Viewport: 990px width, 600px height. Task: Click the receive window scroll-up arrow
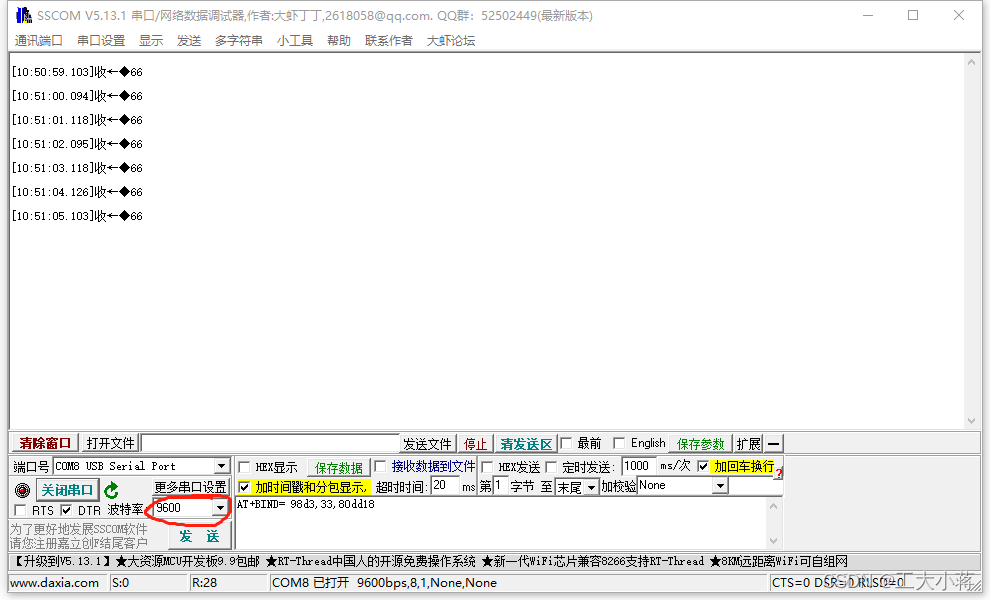pos(971,62)
